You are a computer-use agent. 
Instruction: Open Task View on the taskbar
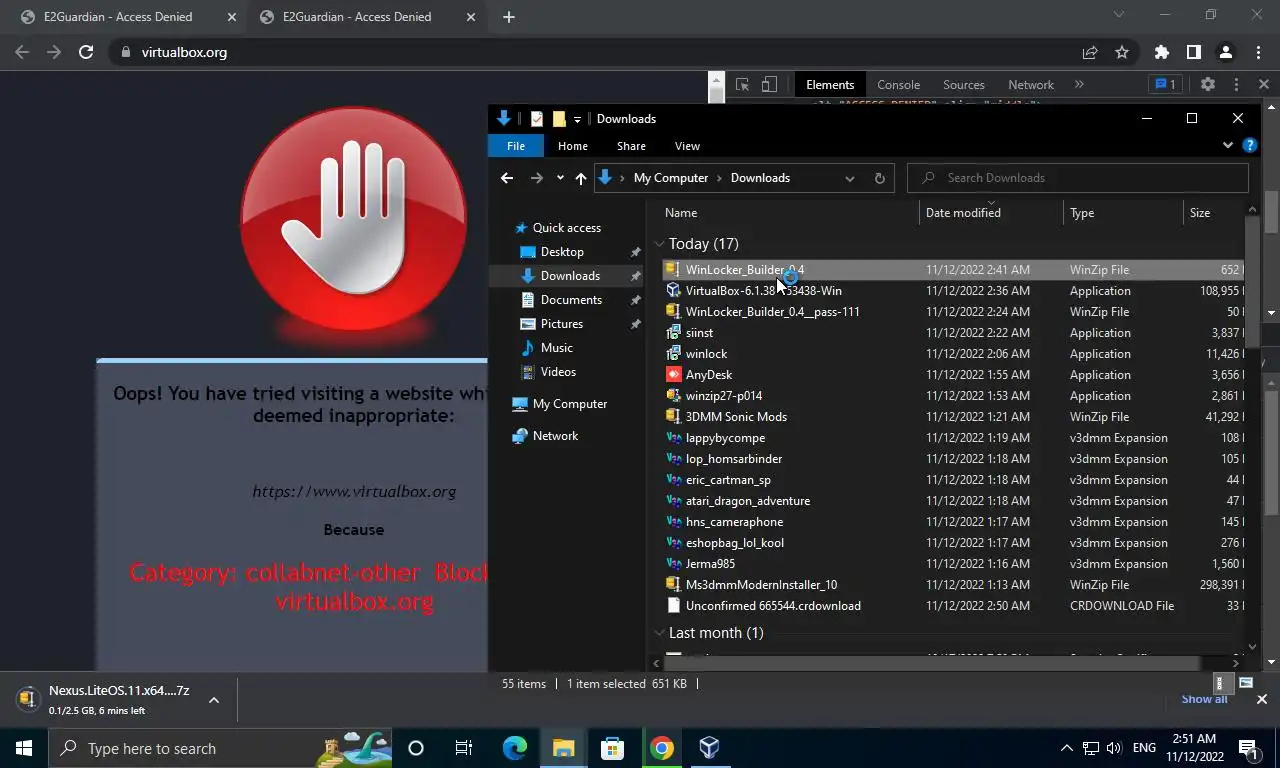pyautogui.click(x=464, y=748)
